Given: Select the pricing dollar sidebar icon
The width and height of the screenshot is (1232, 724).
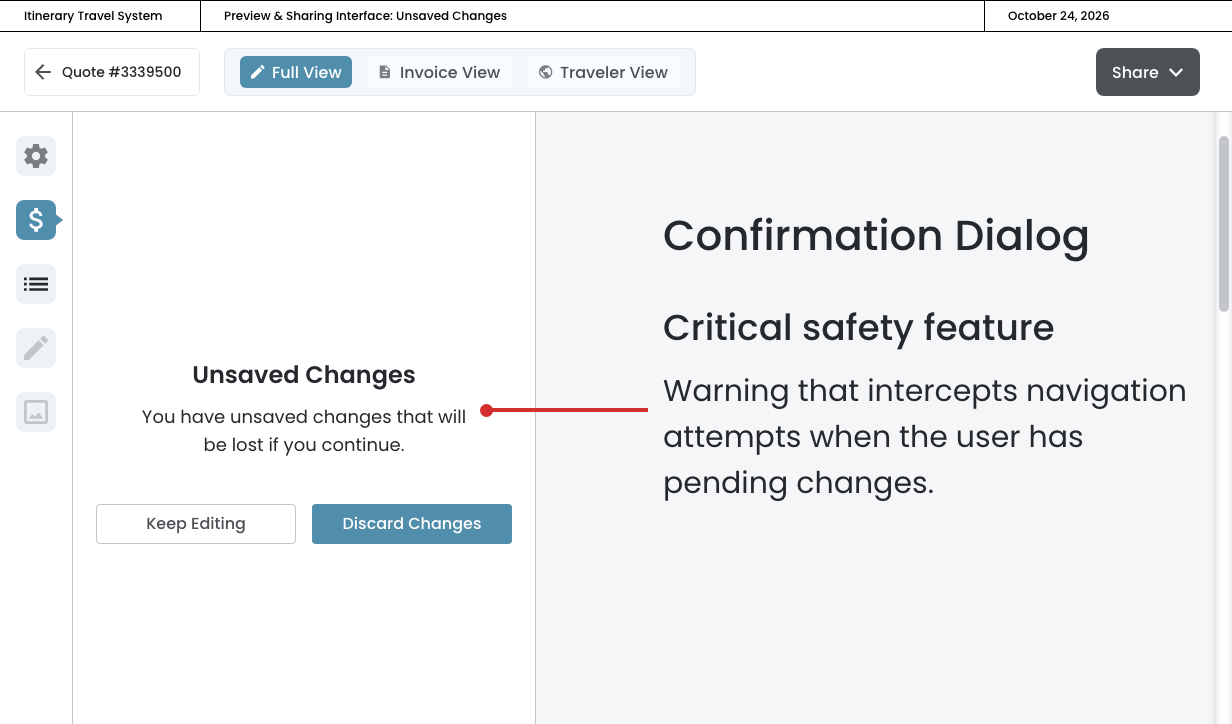Looking at the screenshot, I should (x=36, y=220).
